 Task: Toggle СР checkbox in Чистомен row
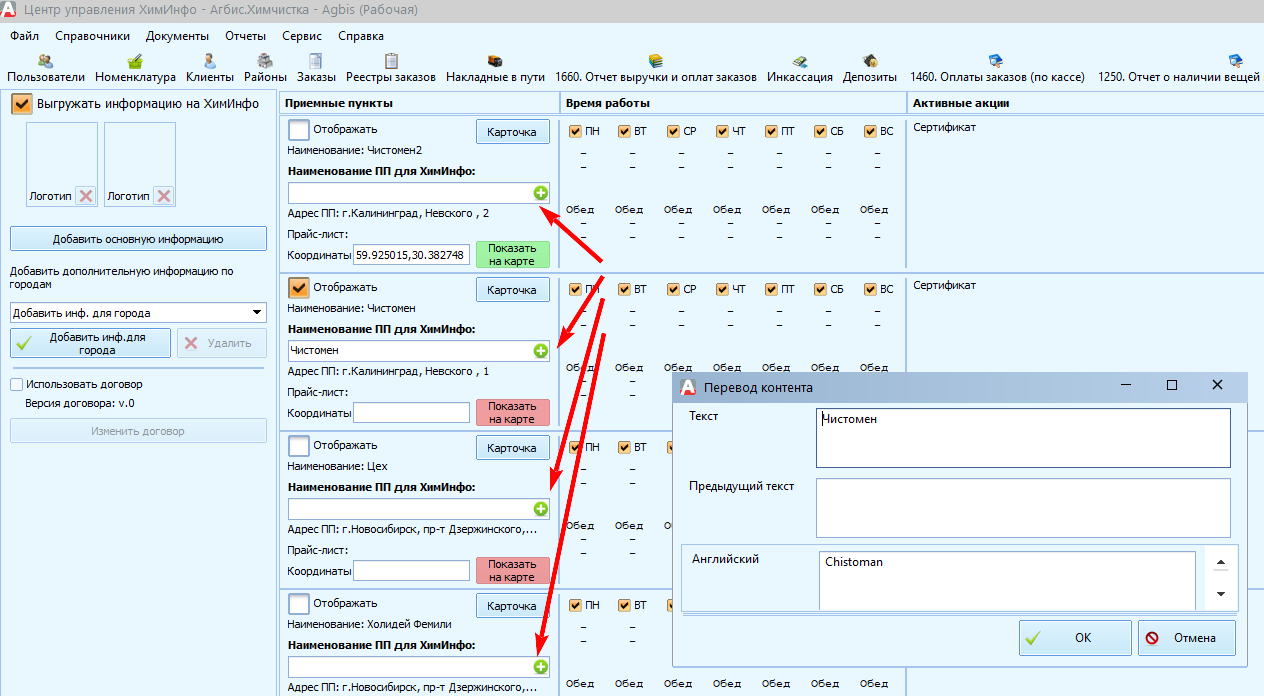pos(673,289)
